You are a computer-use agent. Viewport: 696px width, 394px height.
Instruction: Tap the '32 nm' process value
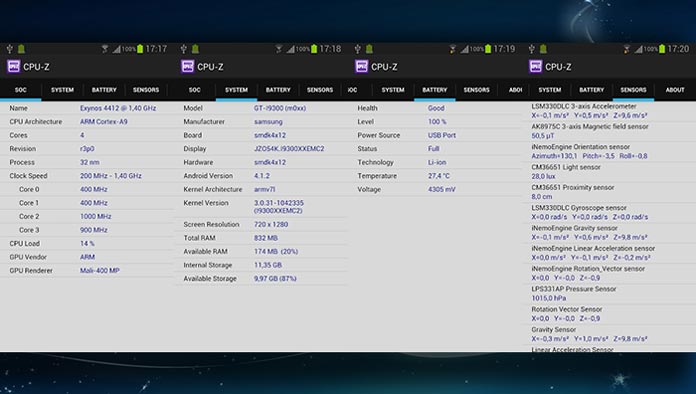(90, 162)
